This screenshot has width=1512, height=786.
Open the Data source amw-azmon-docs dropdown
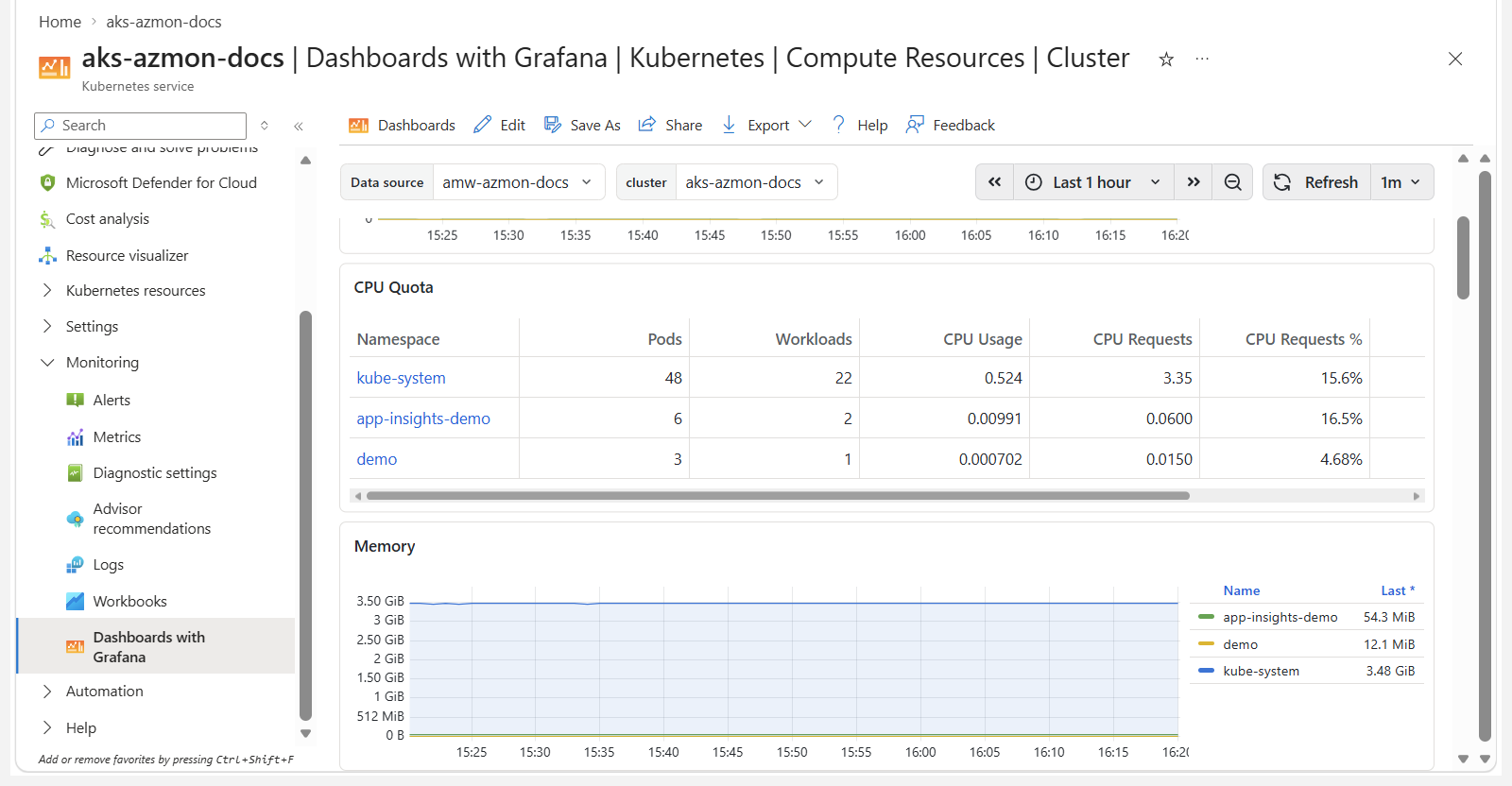pos(518,182)
